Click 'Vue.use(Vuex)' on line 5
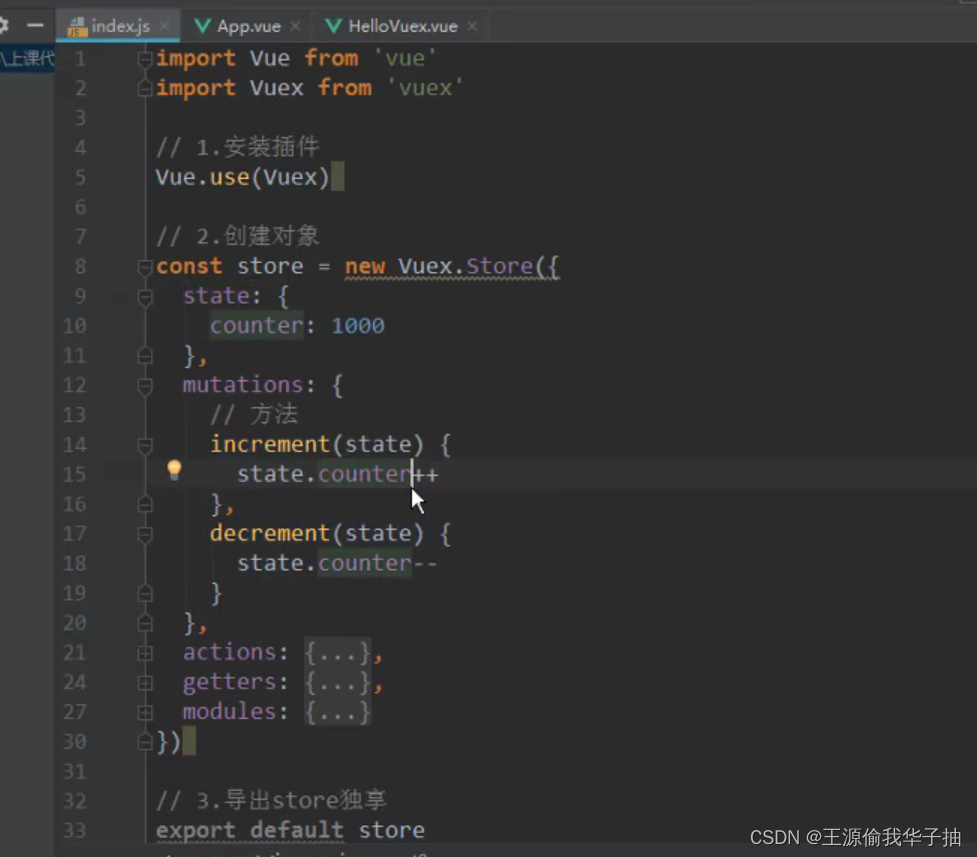The height and width of the screenshot is (857, 977). click(242, 178)
